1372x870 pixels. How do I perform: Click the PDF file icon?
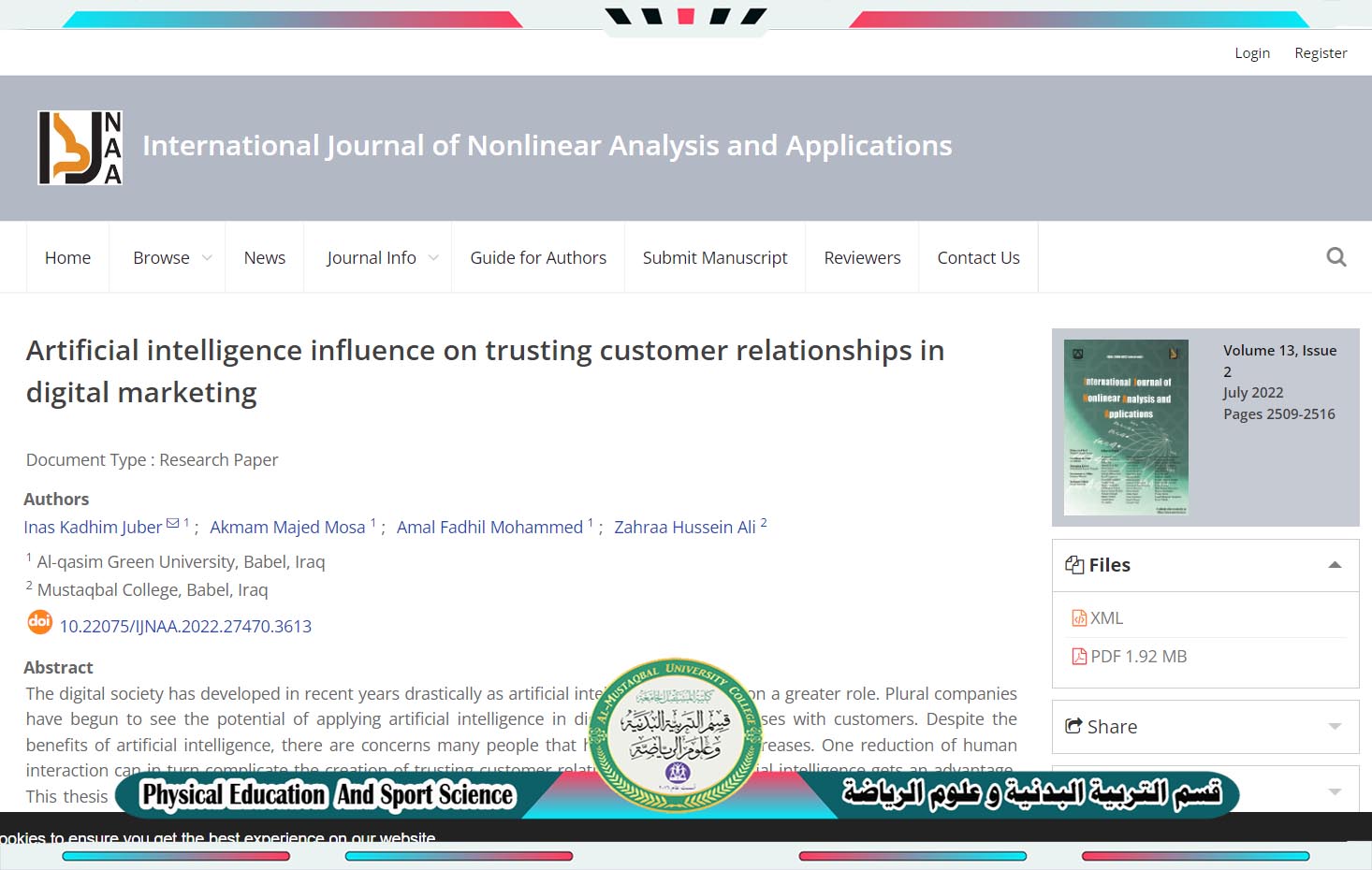coord(1079,657)
